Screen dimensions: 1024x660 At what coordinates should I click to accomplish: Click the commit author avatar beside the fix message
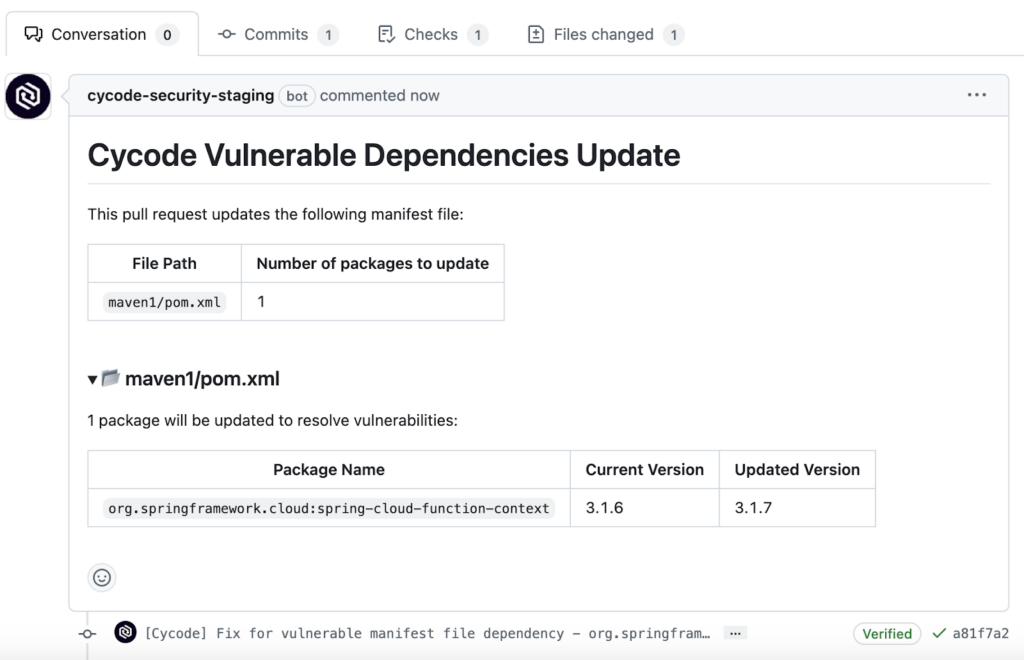pos(125,632)
